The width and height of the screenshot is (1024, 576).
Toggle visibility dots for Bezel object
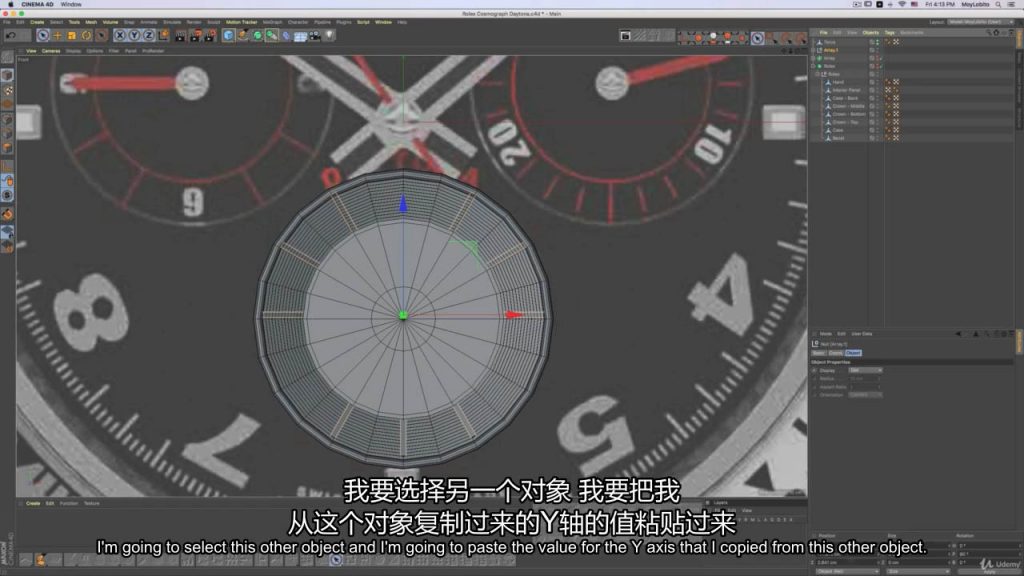[878, 138]
